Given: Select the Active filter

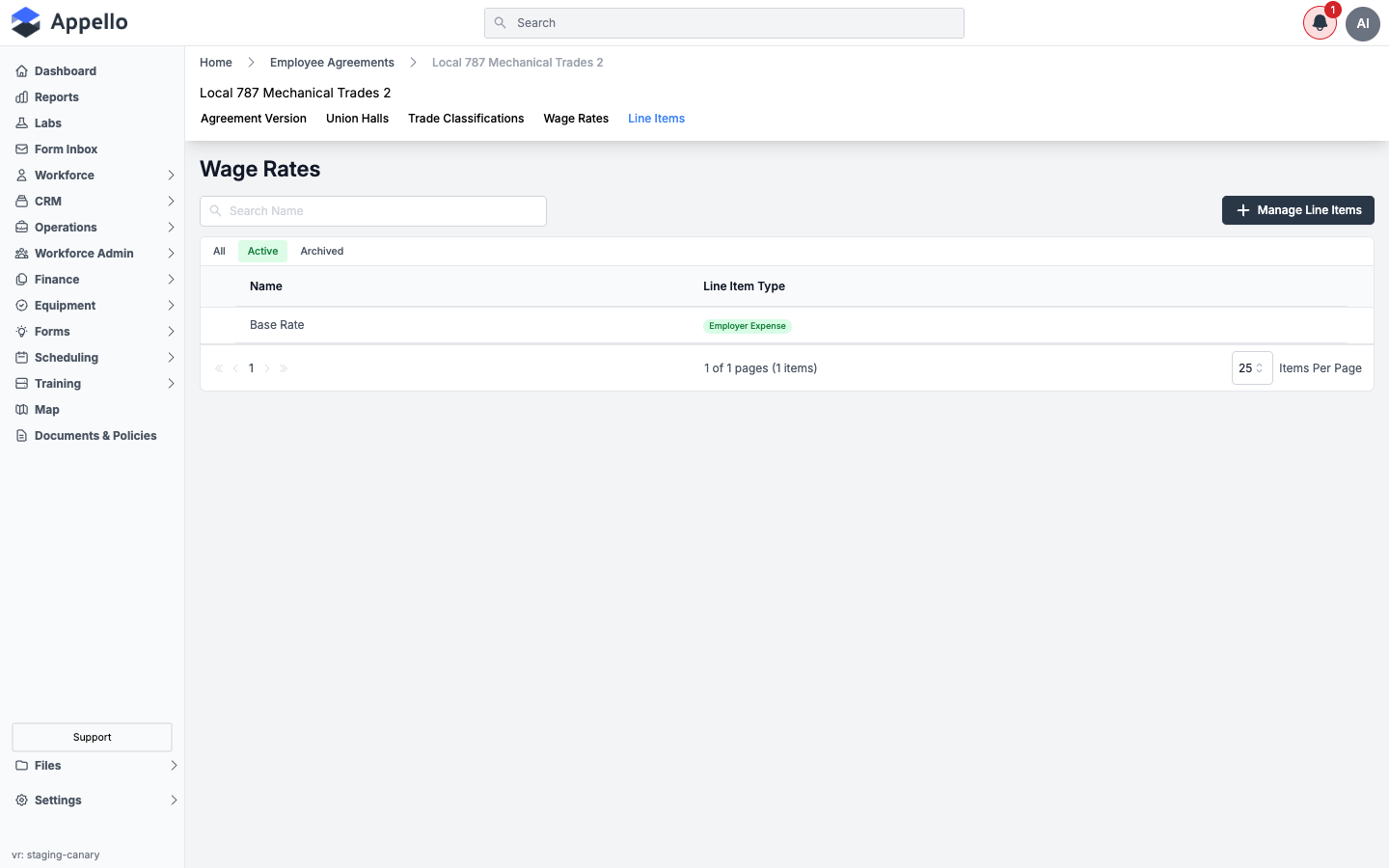Looking at the screenshot, I should pos(262,252).
